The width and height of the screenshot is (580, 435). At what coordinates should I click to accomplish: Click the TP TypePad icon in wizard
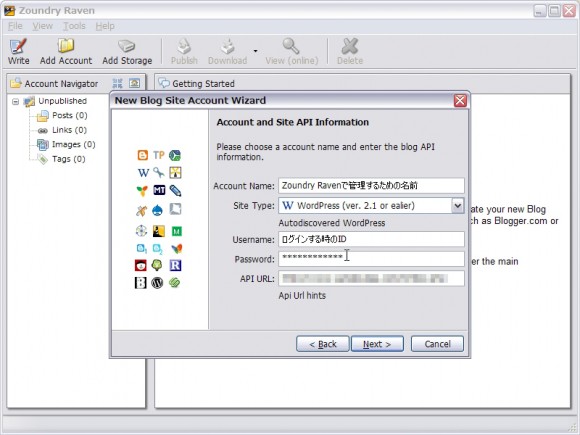[x=158, y=155]
